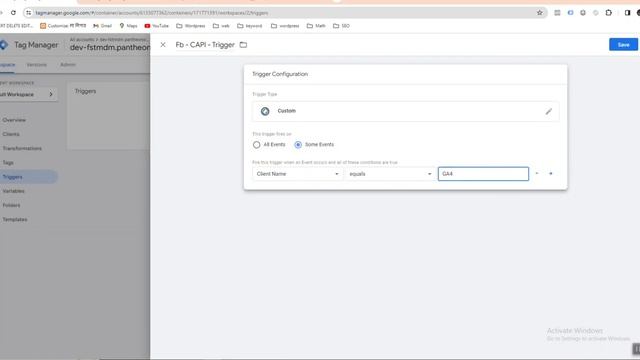Edit trigger type with pencil icon
Image resolution: width=640 pixels, height=360 pixels.
tap(549, 111)
